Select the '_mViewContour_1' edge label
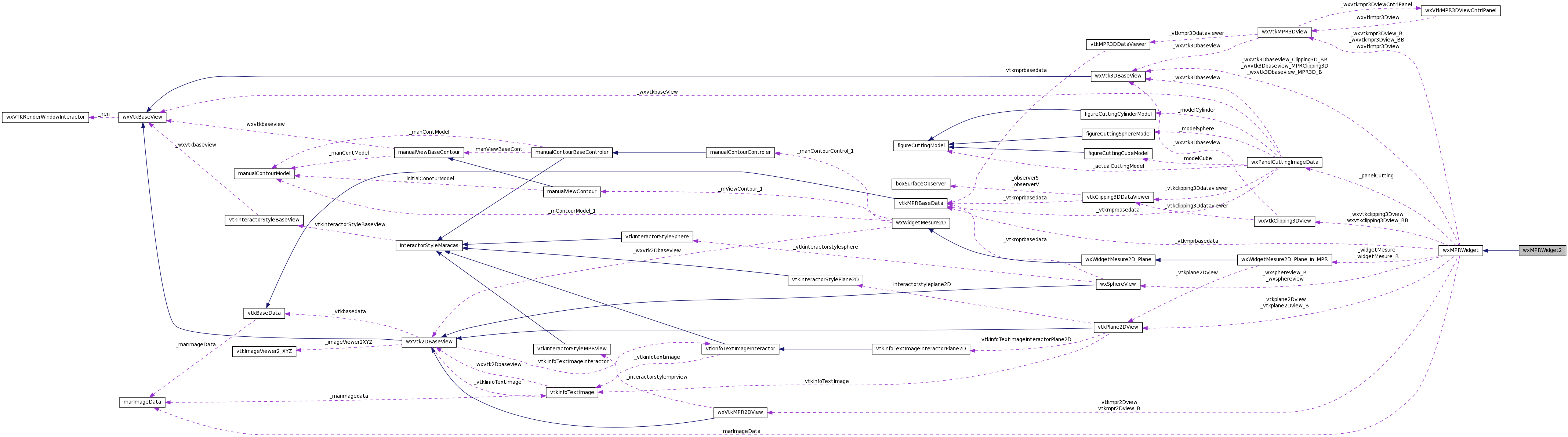The image size is (1568, 437). pyautogui.click(x=740, y=189)
